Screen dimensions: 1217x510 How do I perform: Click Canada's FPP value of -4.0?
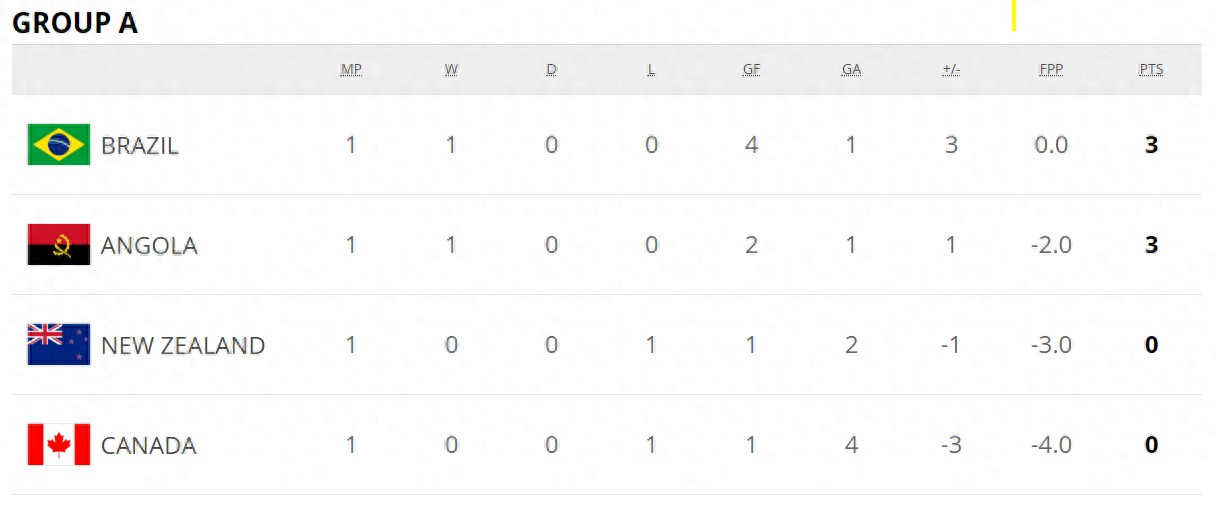(x=1051, y=445)
